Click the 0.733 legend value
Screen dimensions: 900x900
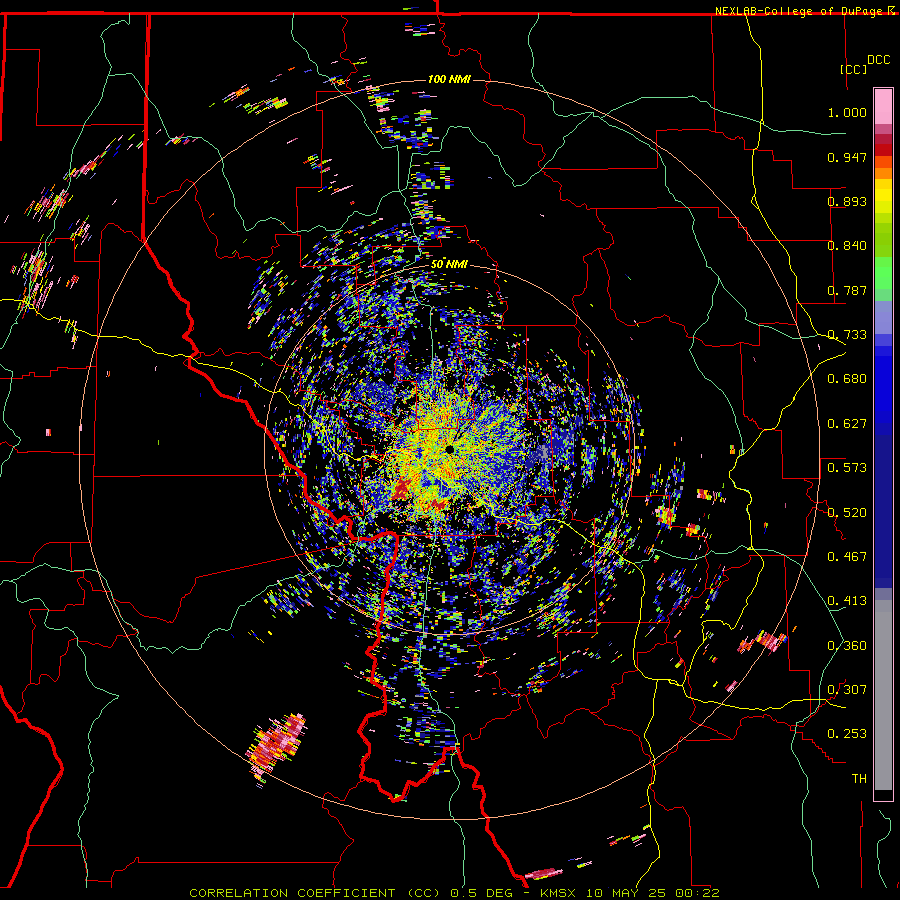pyautogui.click(x=847, y=335)
